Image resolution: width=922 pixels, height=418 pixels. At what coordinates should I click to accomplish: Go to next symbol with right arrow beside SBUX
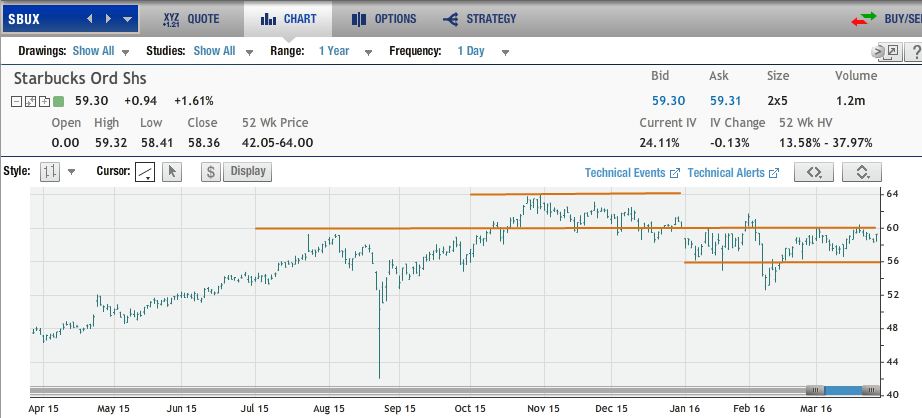point(108,19)
